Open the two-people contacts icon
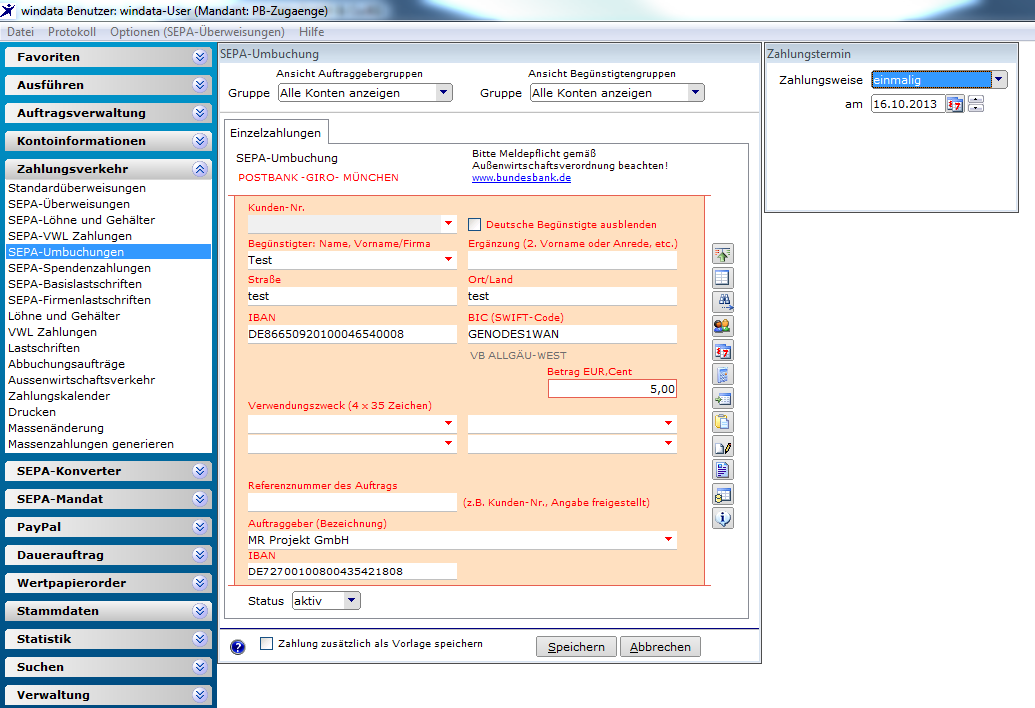 pyautogui.click(x=723, y=326)
